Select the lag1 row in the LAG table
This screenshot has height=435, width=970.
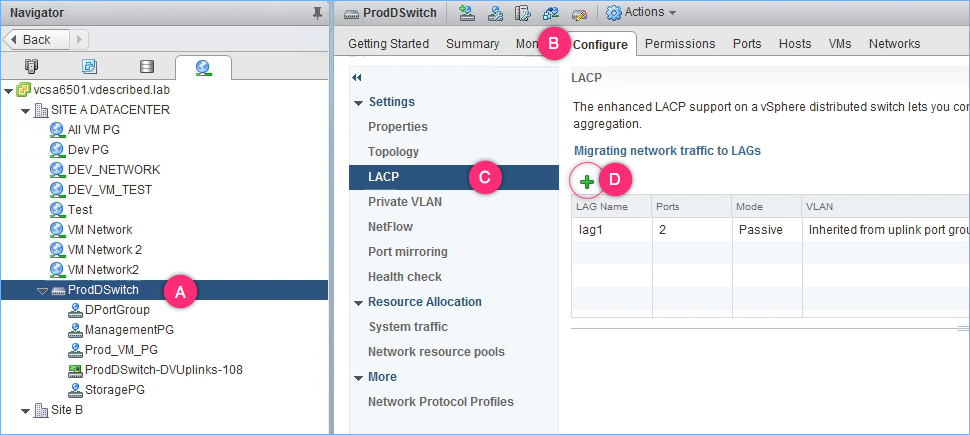(x=770, y=230)
